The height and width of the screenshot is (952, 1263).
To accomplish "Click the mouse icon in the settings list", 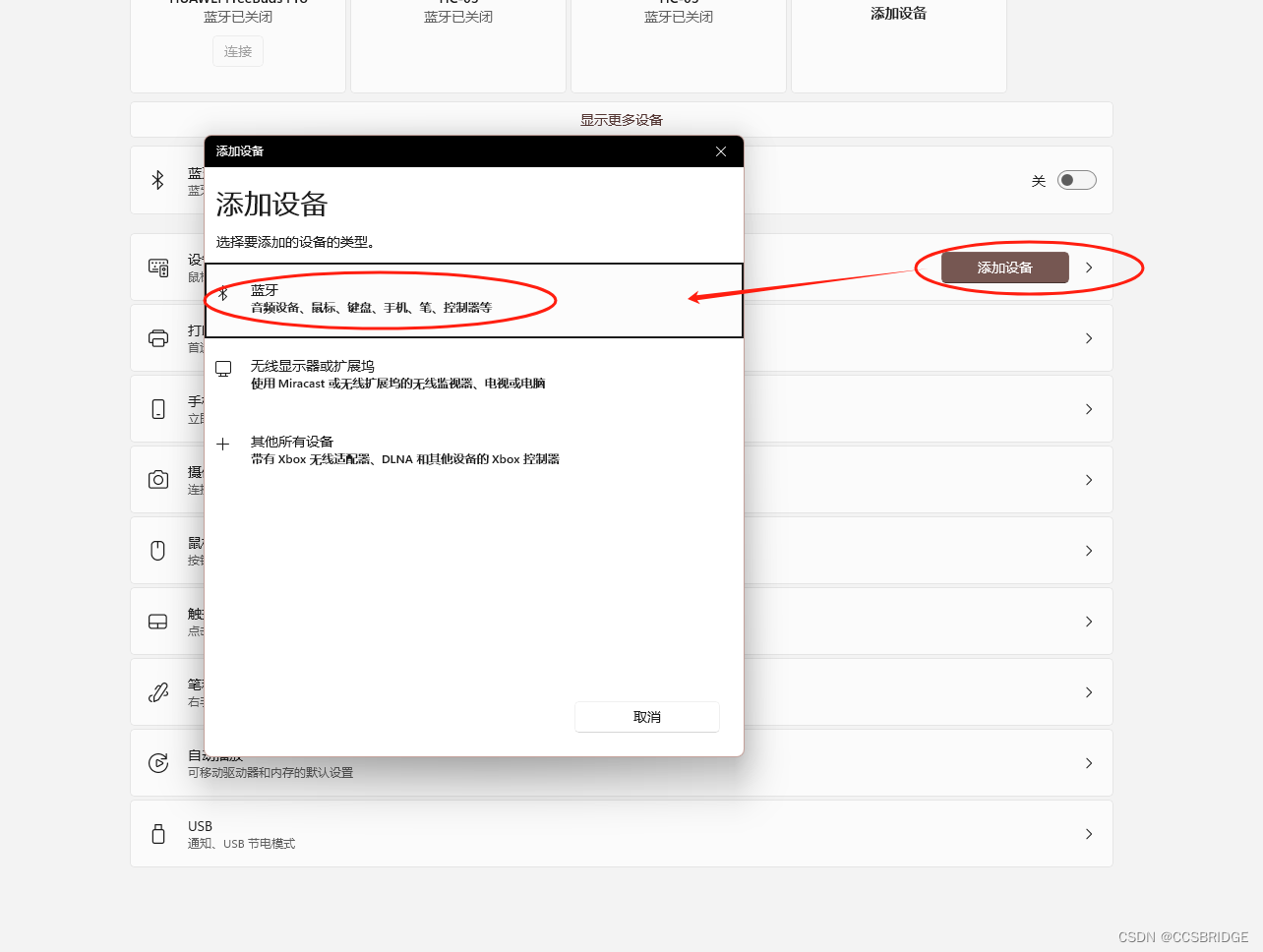I will (x=158, y=551).
